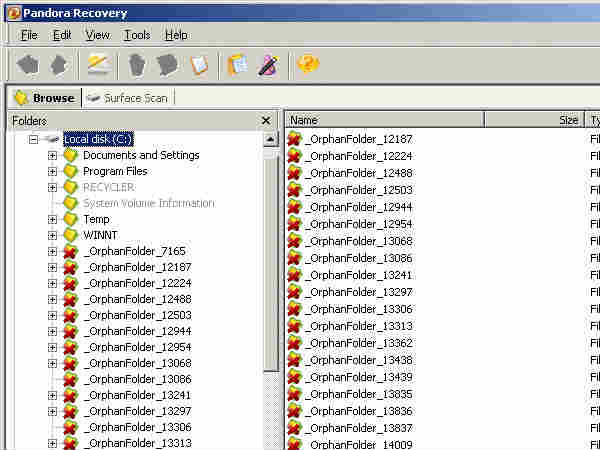Select _OrphanFolder_13835 in the file list
This screenshot has height=450, width=600.
[x=359, y=394]
